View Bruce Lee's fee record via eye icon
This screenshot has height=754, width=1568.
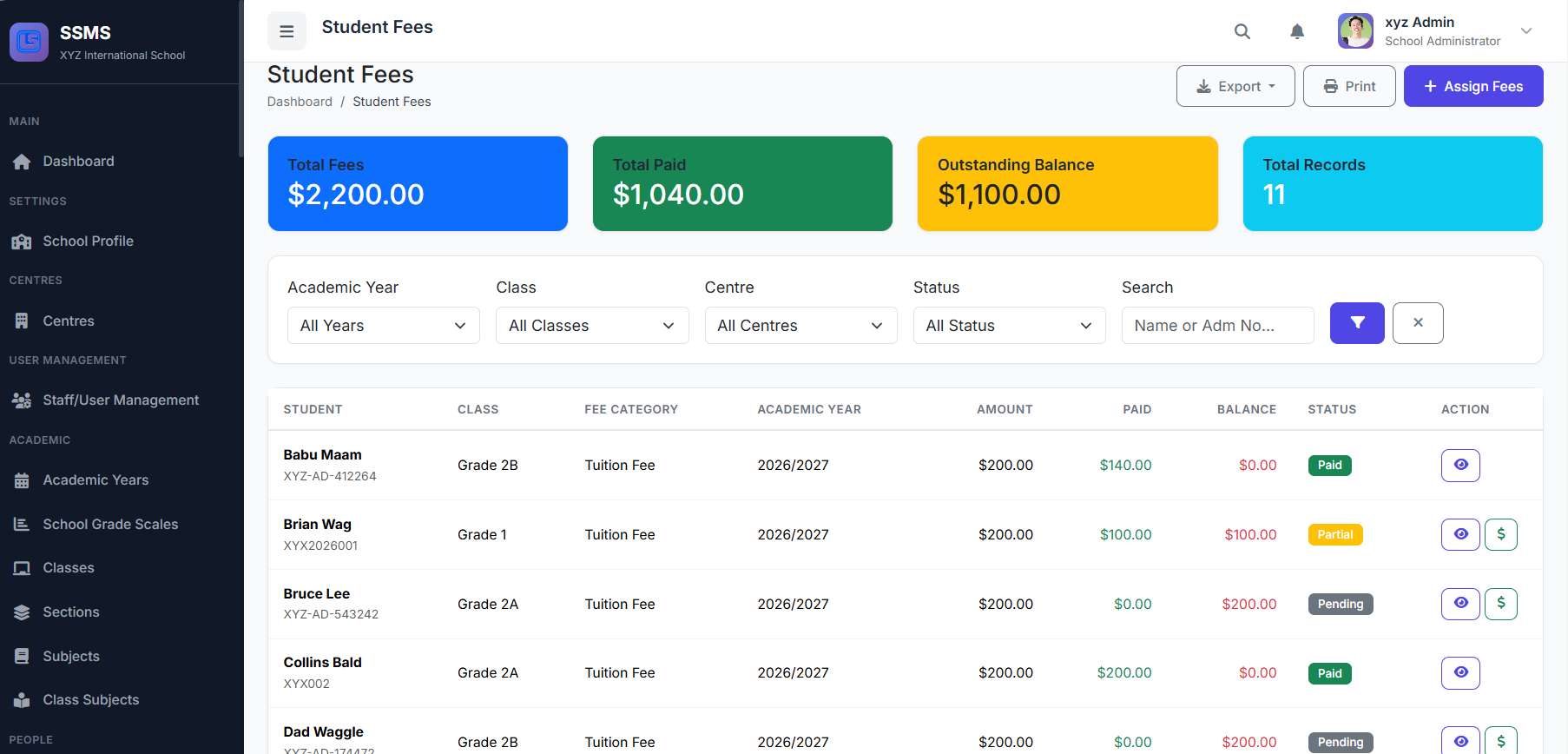point(1460,604)
